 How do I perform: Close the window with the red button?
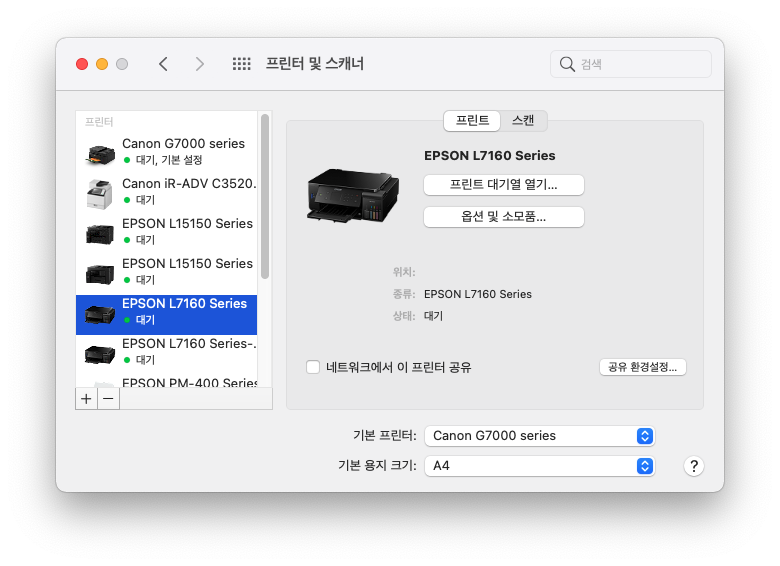(82, 64)
